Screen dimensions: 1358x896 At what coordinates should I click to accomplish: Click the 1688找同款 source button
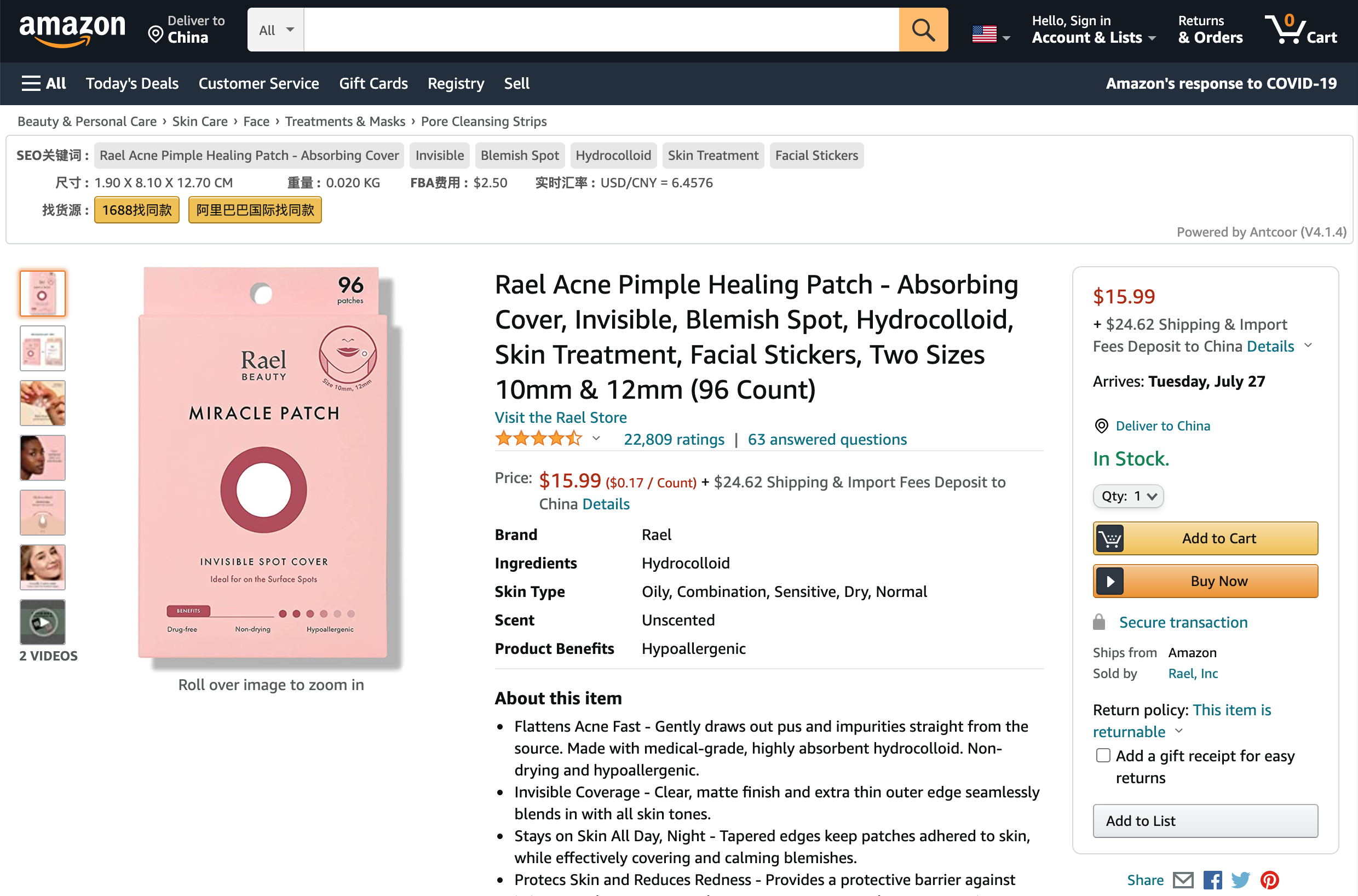point(136,210)
